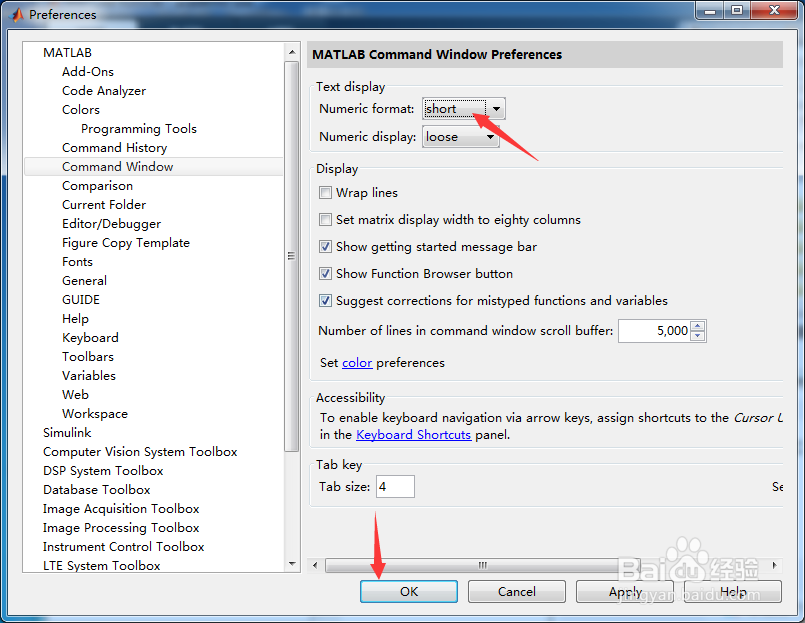The width and height of the screenshot is (805, 623).
Task: Select Command Window in the tree
Action: point(154,167)
